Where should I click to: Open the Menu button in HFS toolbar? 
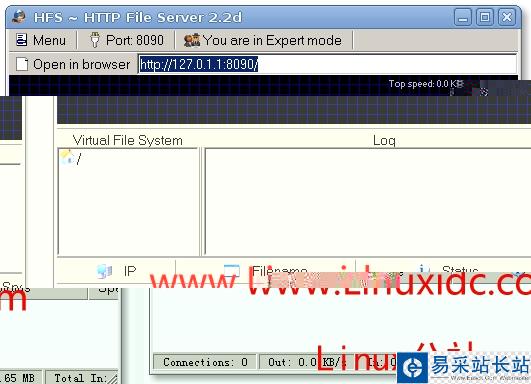point(41,40)
